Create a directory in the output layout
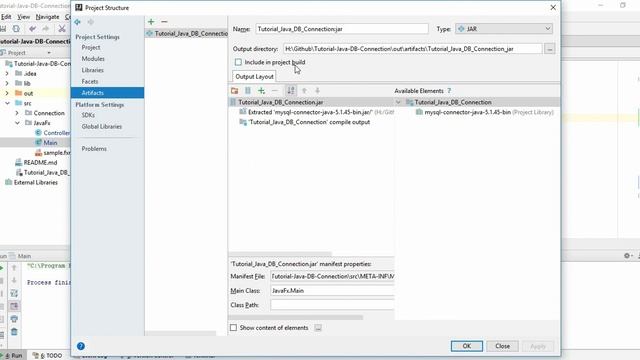Viewport: 640px width, 360px height. 235,91
